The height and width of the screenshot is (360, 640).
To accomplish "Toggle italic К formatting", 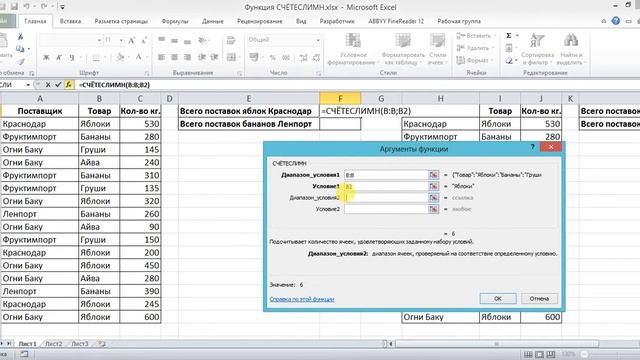I will click(x=59, y=58).
